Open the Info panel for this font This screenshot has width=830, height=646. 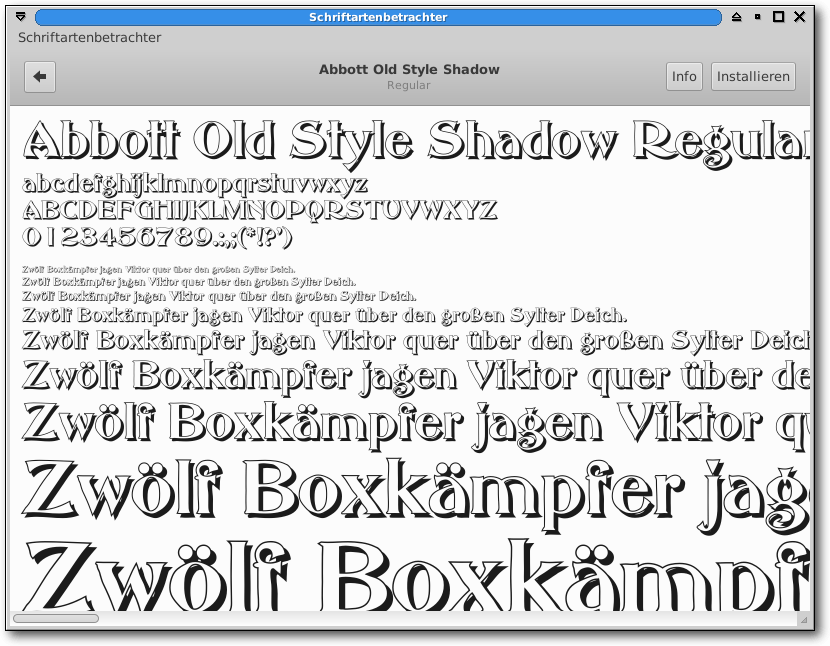click(x=684, y=77)
